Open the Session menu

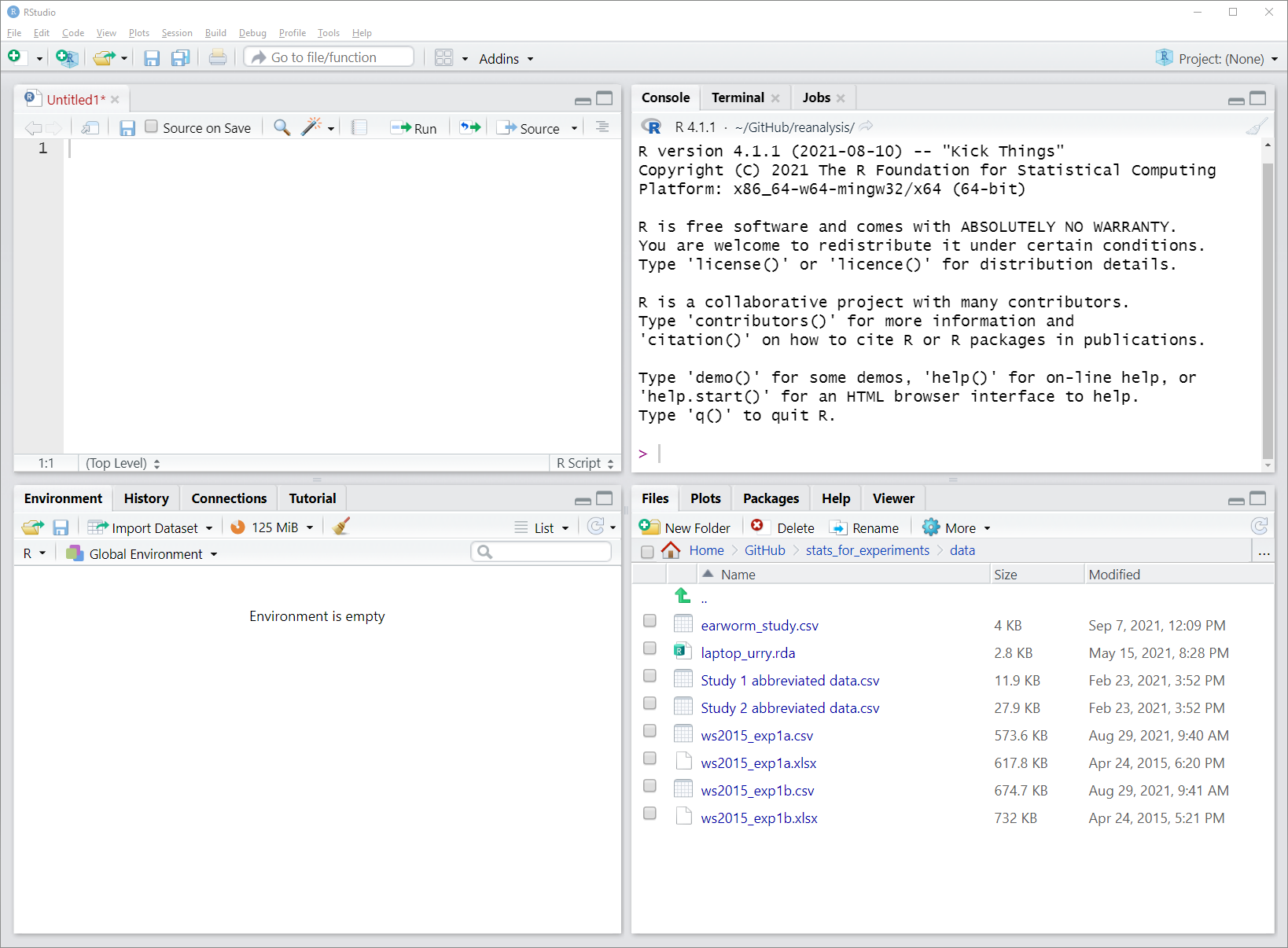click(177, 33)
